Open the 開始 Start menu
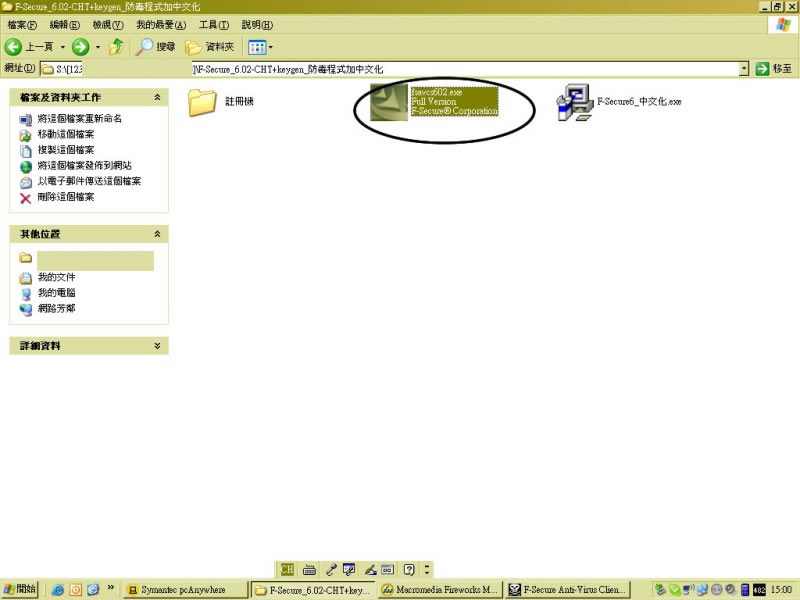 [x=20, y=589]
